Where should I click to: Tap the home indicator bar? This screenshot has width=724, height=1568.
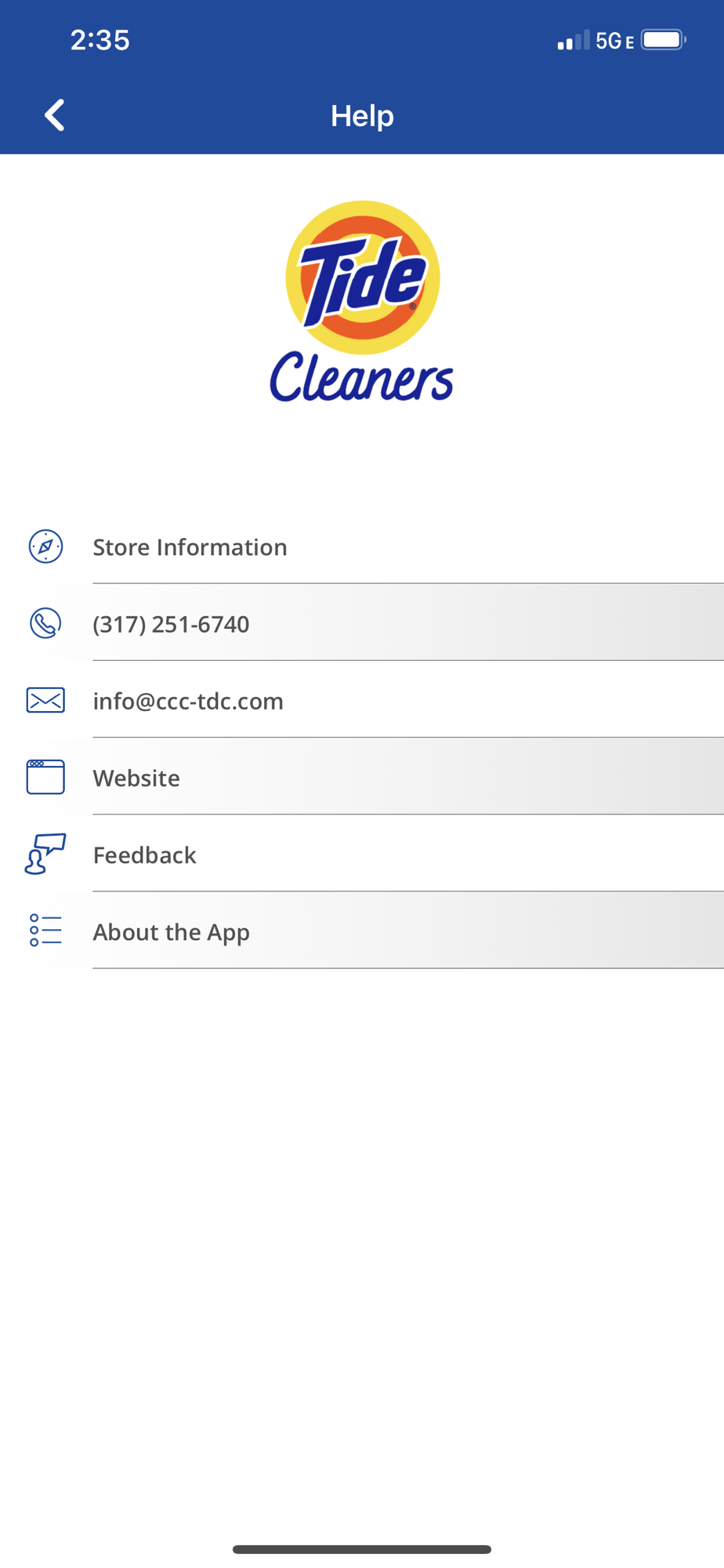[362, 1549]
